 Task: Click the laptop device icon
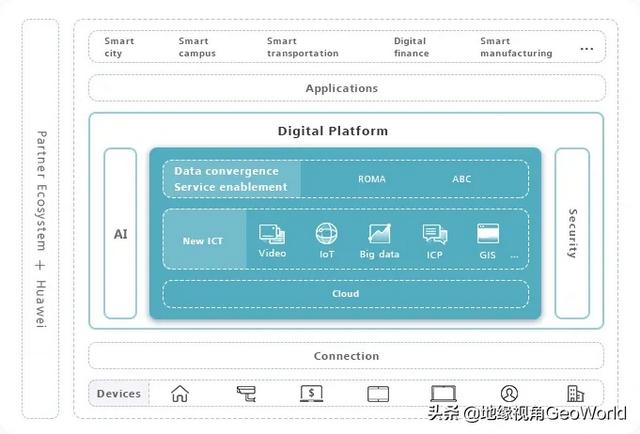[443, 394]
